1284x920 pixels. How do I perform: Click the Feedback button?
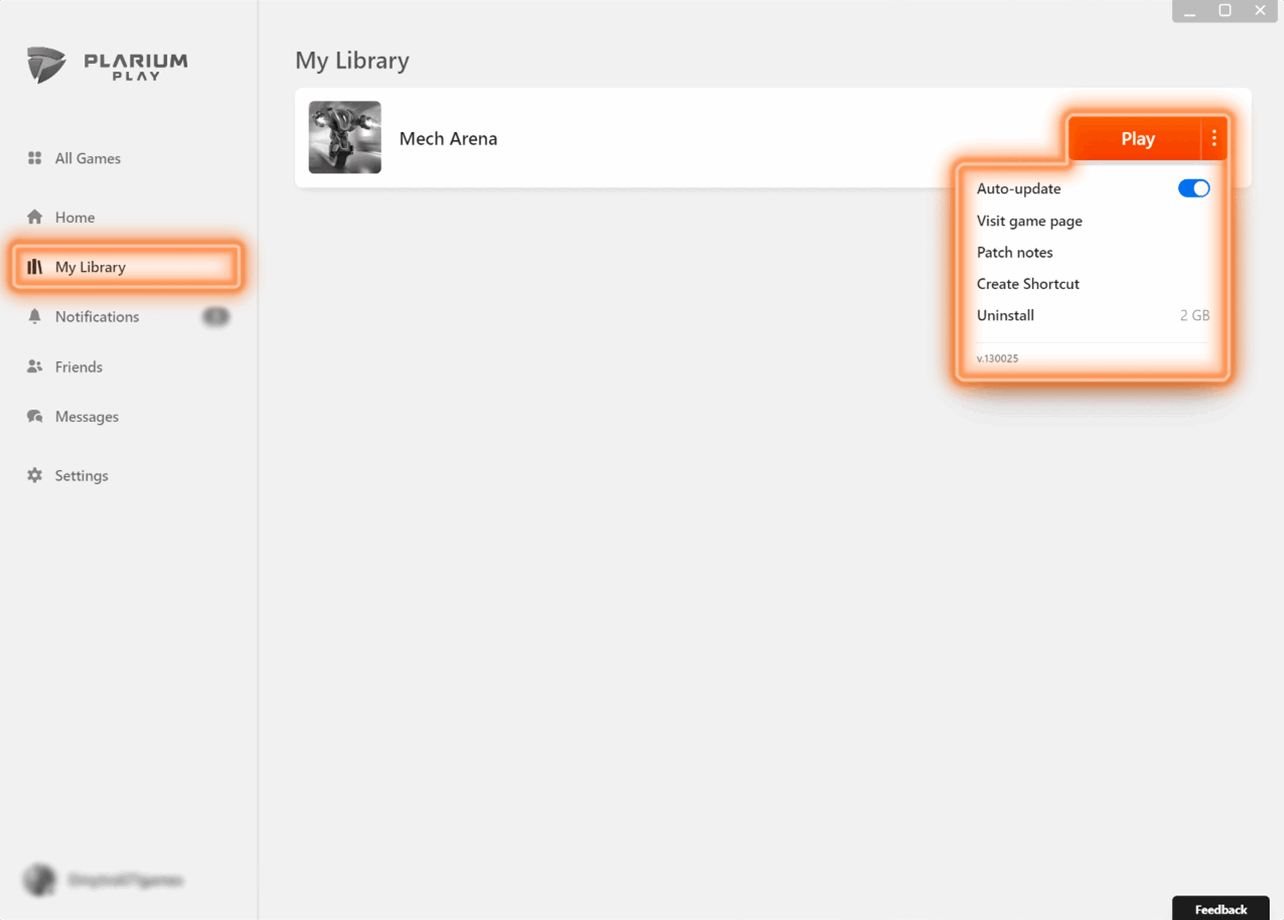[1220, 908]
